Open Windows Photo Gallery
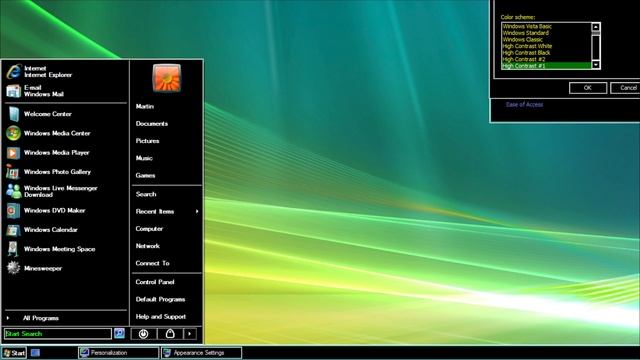The image size is (640, 360). point(65,172)
